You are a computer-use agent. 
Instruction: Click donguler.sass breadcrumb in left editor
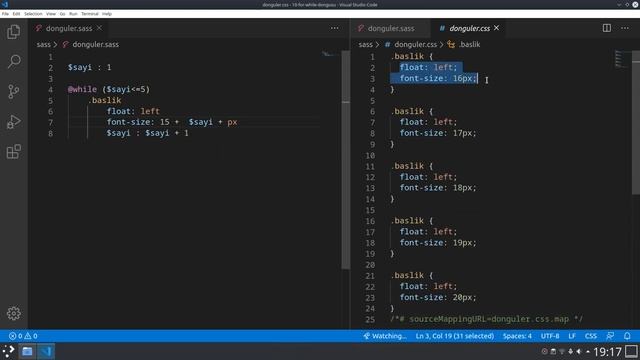coord(95,44)
